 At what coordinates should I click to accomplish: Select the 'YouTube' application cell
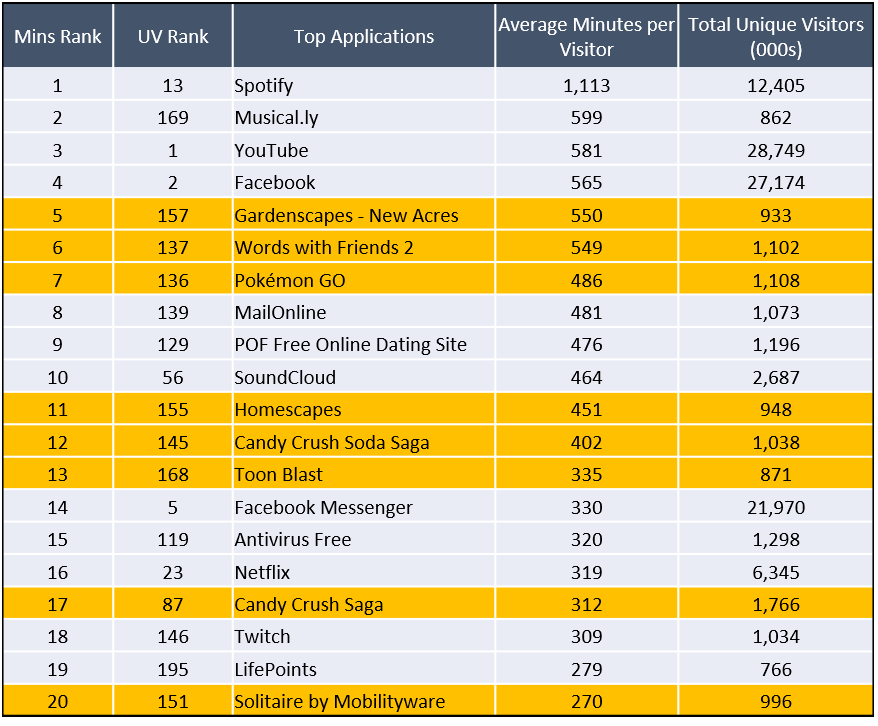tap(363, 150)
